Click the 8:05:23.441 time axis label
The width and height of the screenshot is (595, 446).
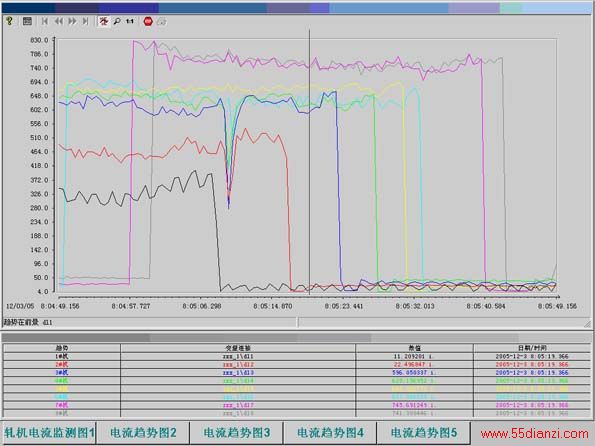pos(344,306)
